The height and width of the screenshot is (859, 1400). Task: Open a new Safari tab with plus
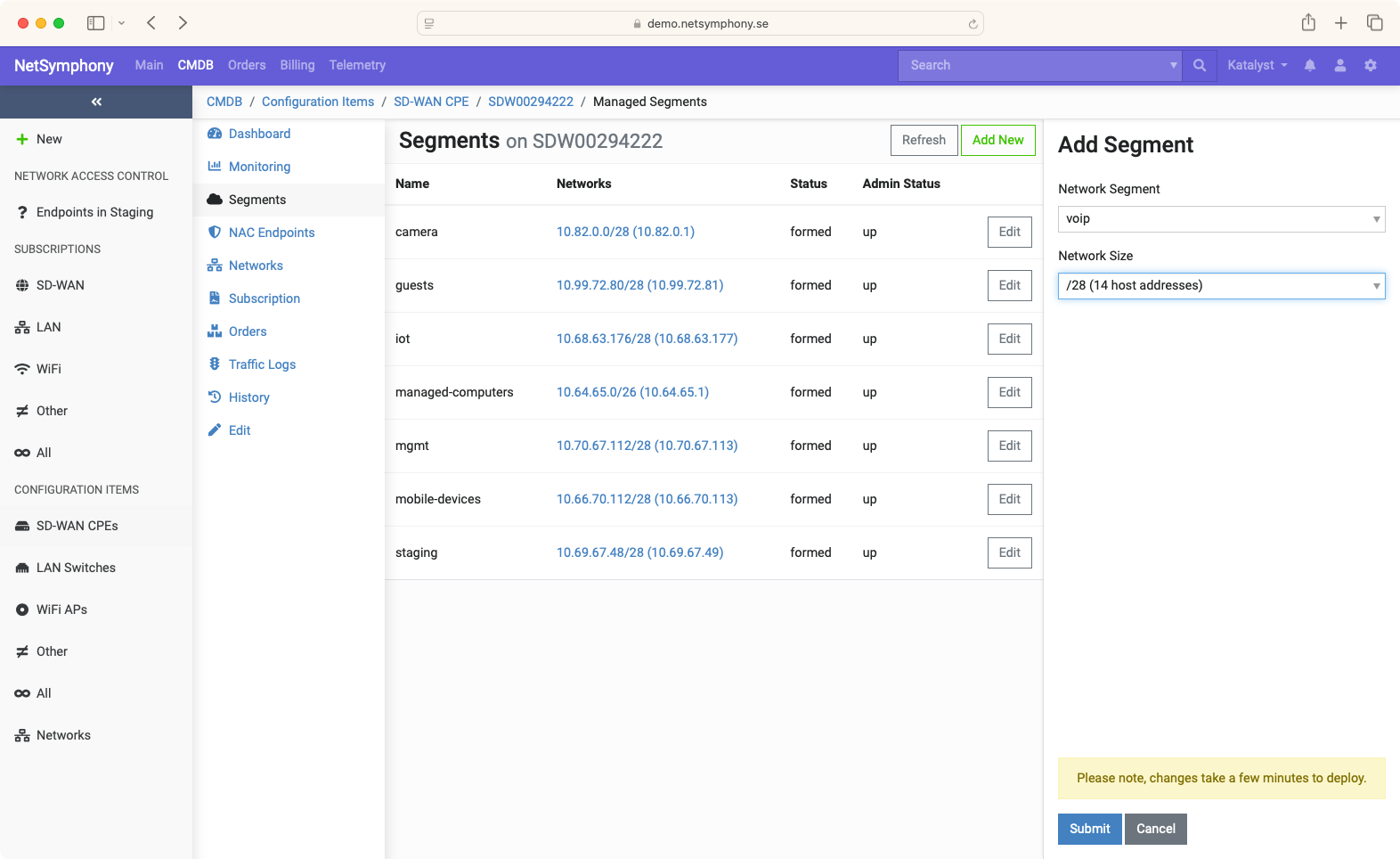tap(1341, 23)
